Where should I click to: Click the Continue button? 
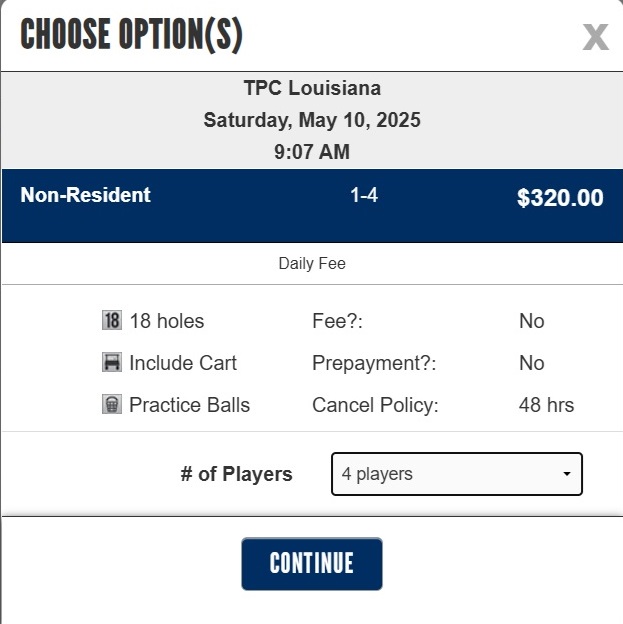pos(312,564)
